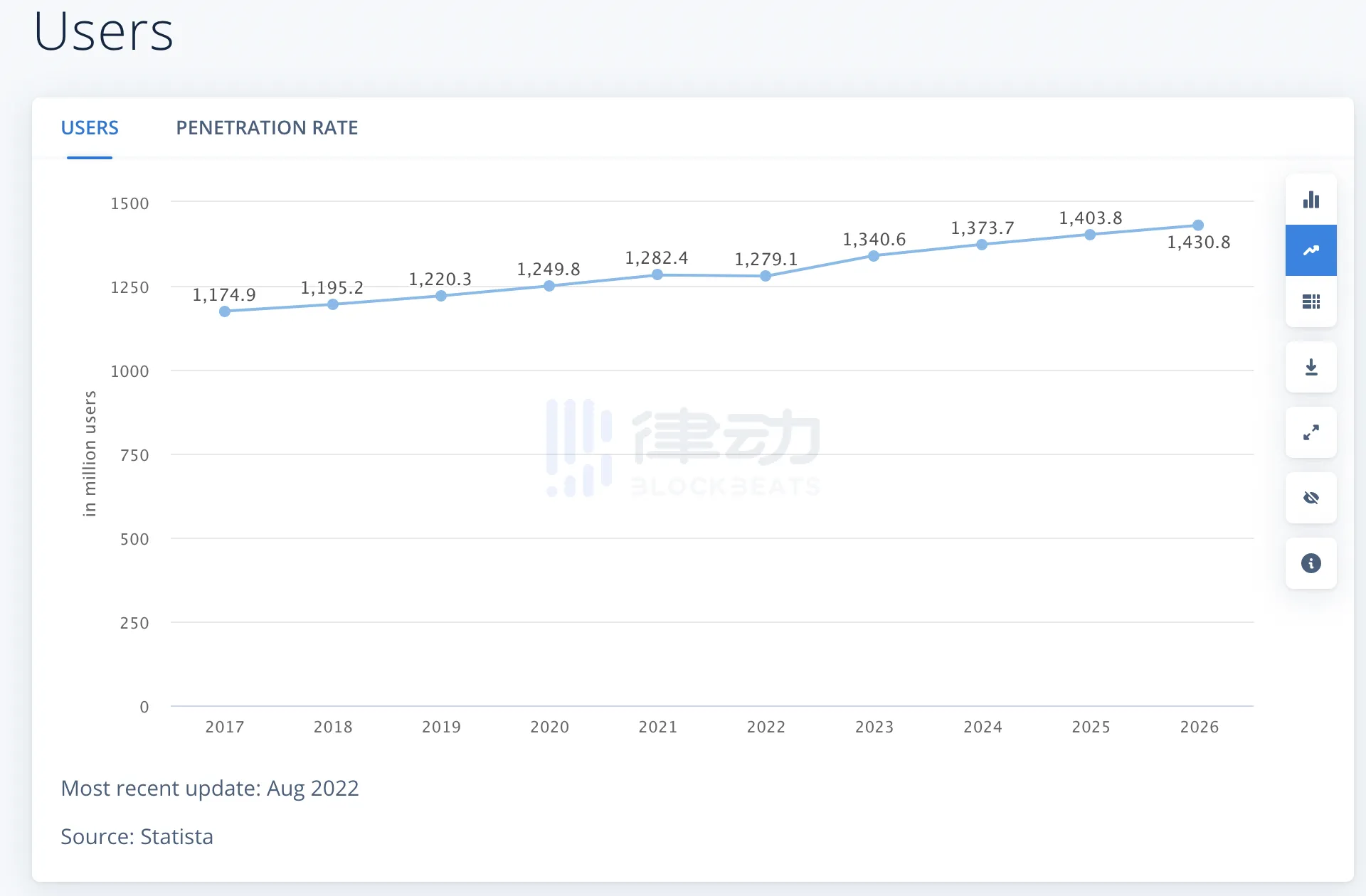The height and width of the screenshot is (896, 1366).
Task: Download the chart data
Action: click(1311, 367)
